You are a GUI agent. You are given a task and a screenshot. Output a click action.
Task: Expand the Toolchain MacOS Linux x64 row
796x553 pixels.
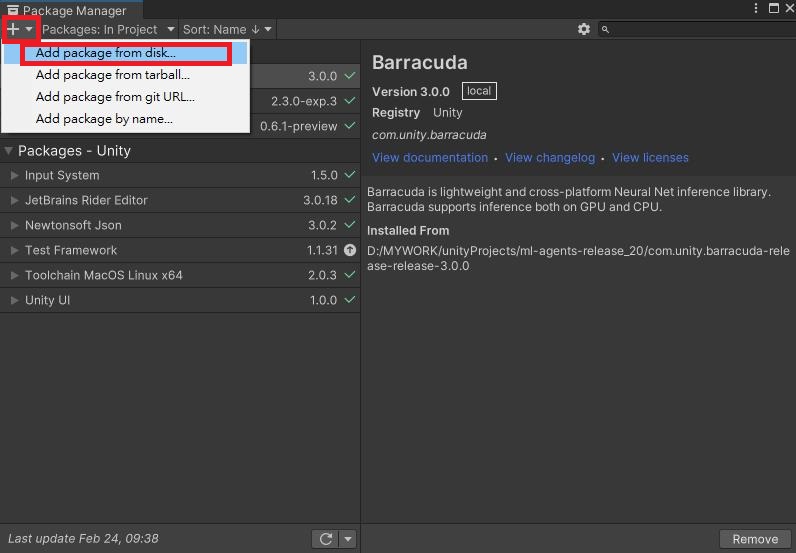point(14,275)
